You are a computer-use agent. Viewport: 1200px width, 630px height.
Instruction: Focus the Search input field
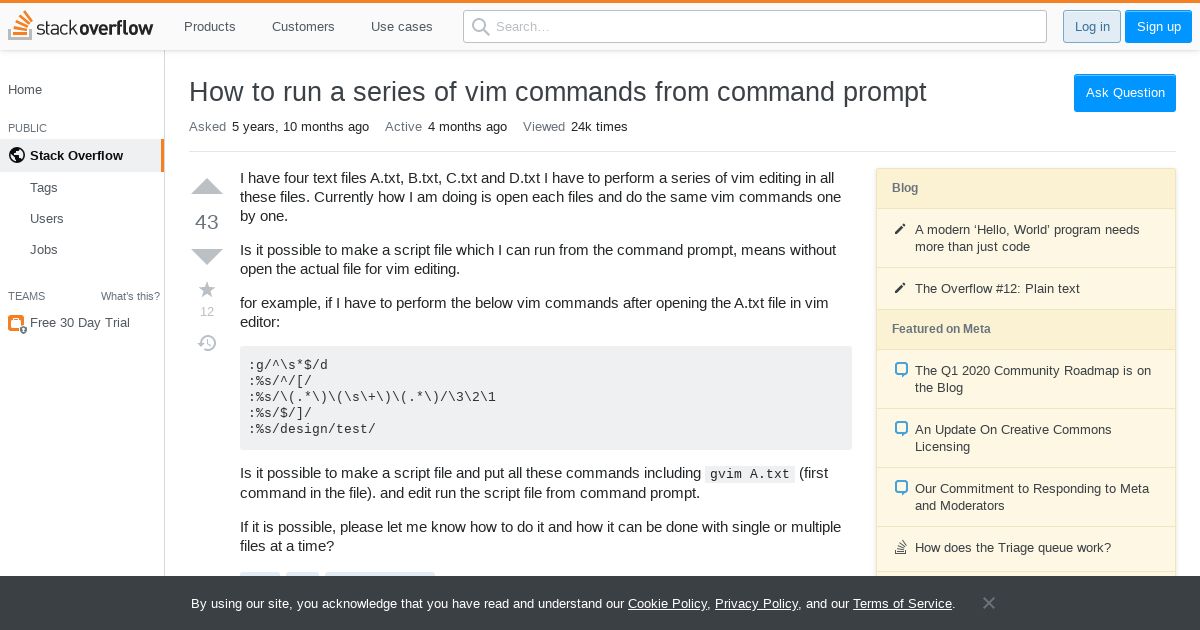point(755,27)
